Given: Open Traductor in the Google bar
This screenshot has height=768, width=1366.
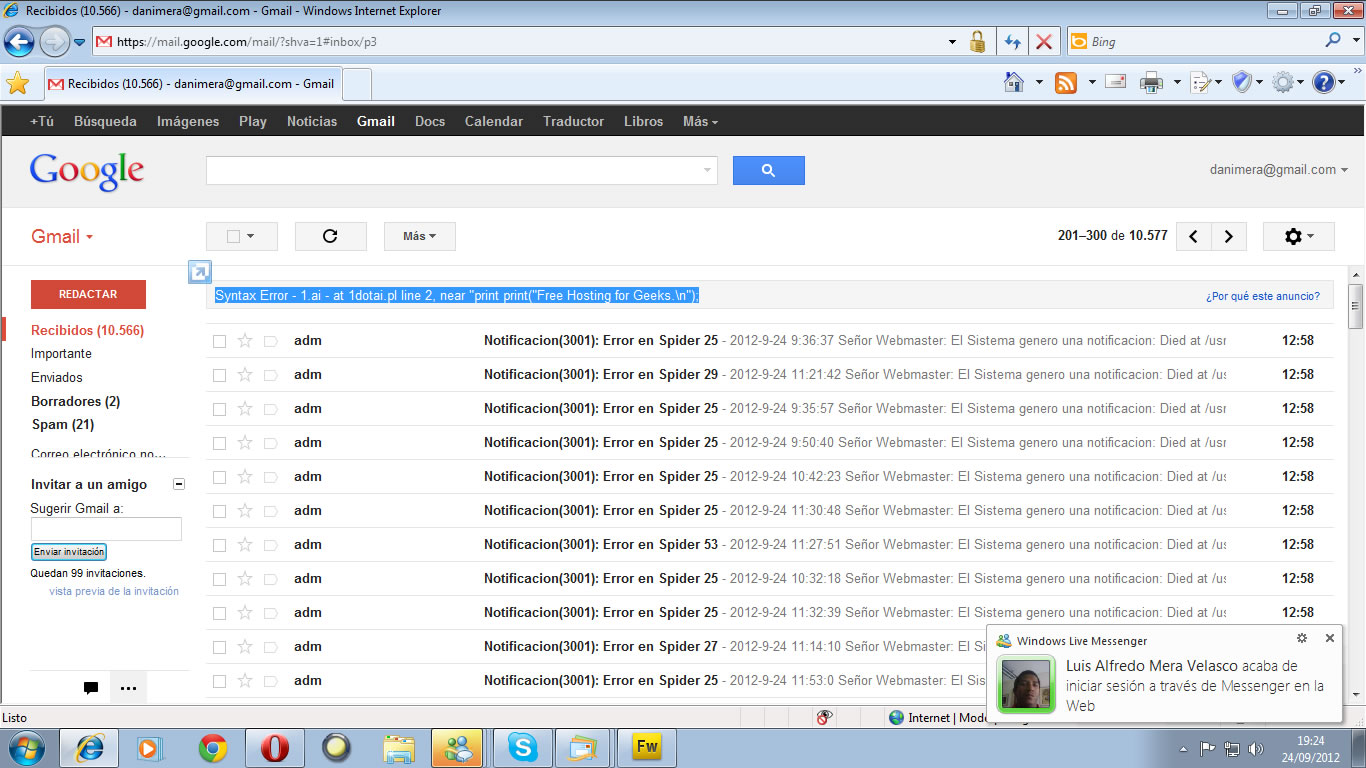Looking at the screenshot, I should [574, 121].
